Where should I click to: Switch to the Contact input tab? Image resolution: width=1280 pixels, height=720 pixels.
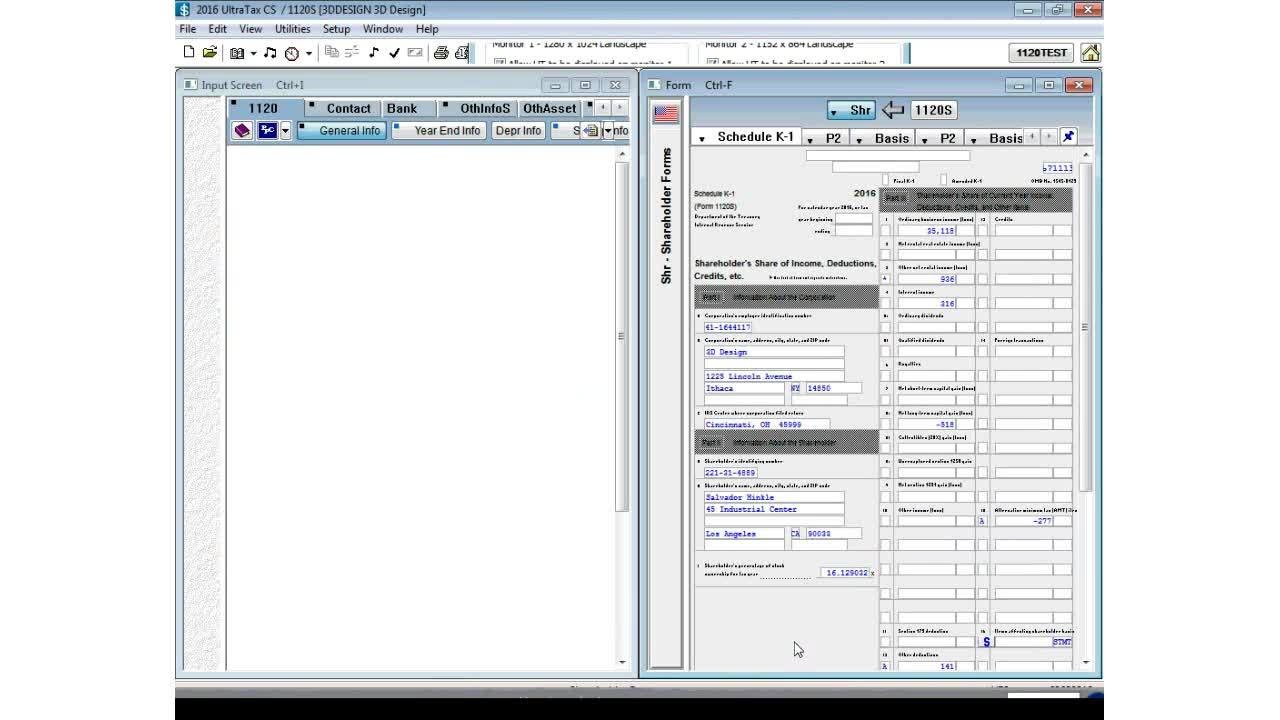348,108
